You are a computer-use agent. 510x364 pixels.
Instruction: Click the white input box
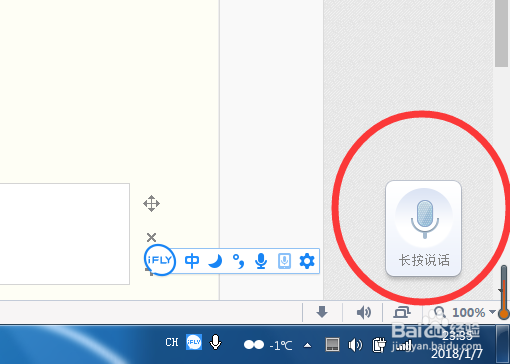point(65,234)
